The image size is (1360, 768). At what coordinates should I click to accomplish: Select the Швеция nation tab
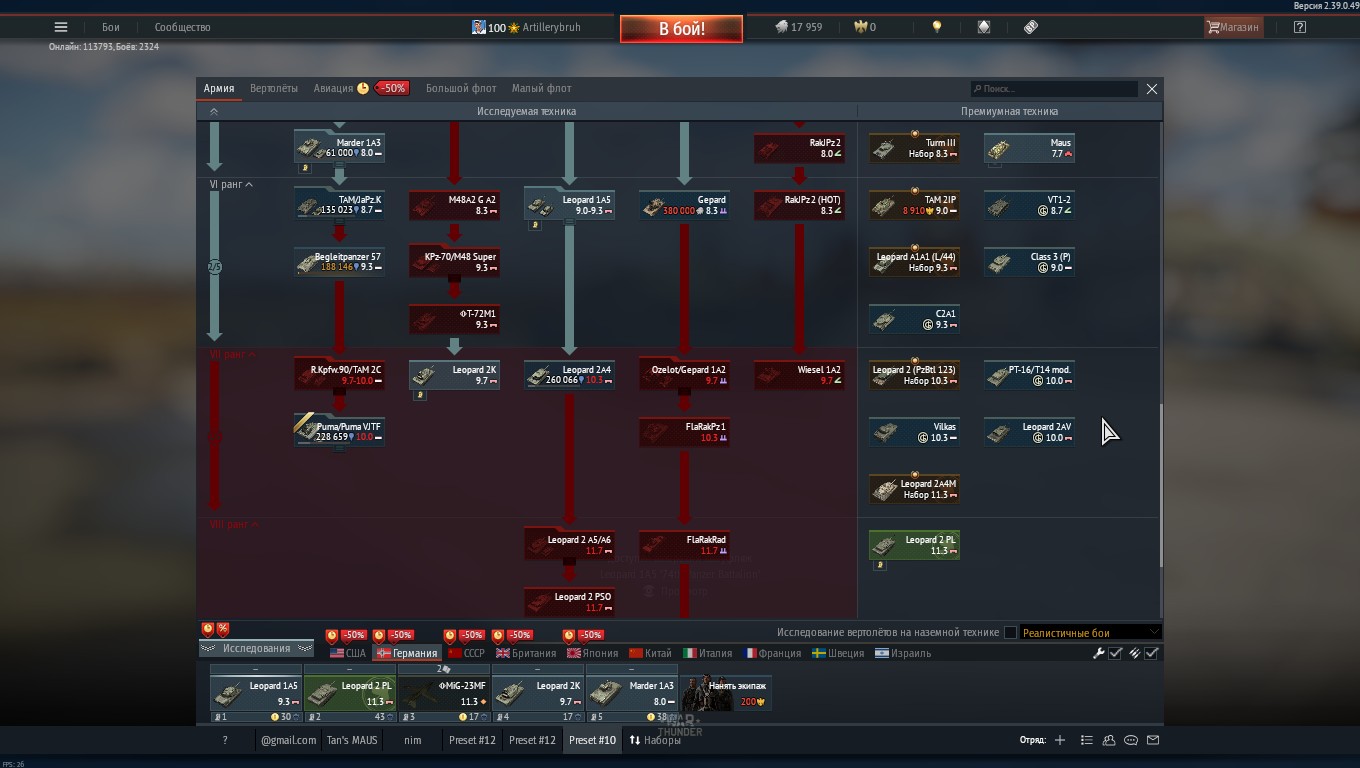(x=838, y=653)
